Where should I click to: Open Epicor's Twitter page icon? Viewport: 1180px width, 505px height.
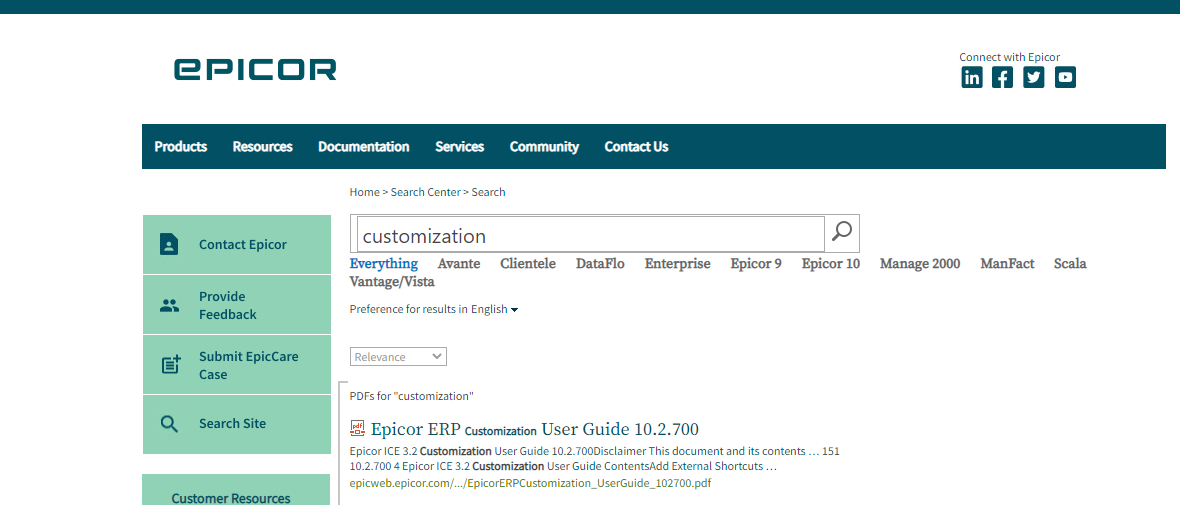click(x=1034, y=77)
